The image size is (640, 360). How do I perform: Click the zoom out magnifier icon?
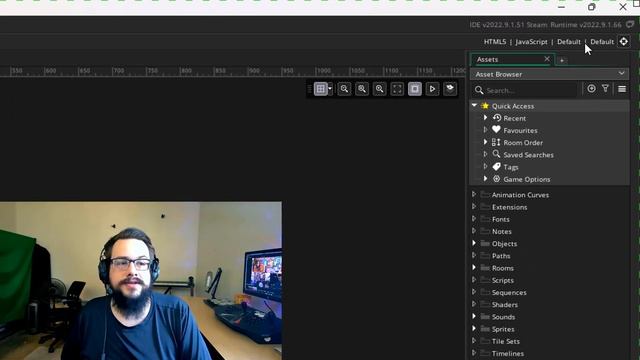point(344,89)
